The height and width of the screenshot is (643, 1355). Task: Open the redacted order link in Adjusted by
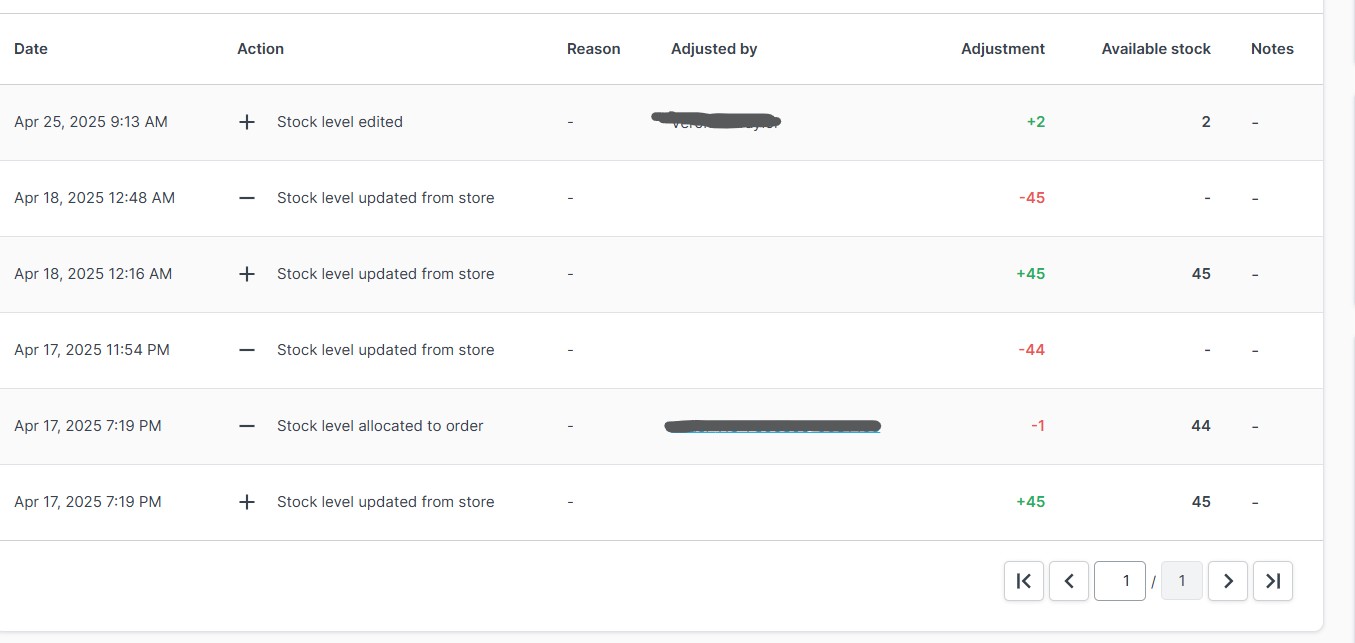(x=772, y=427)
